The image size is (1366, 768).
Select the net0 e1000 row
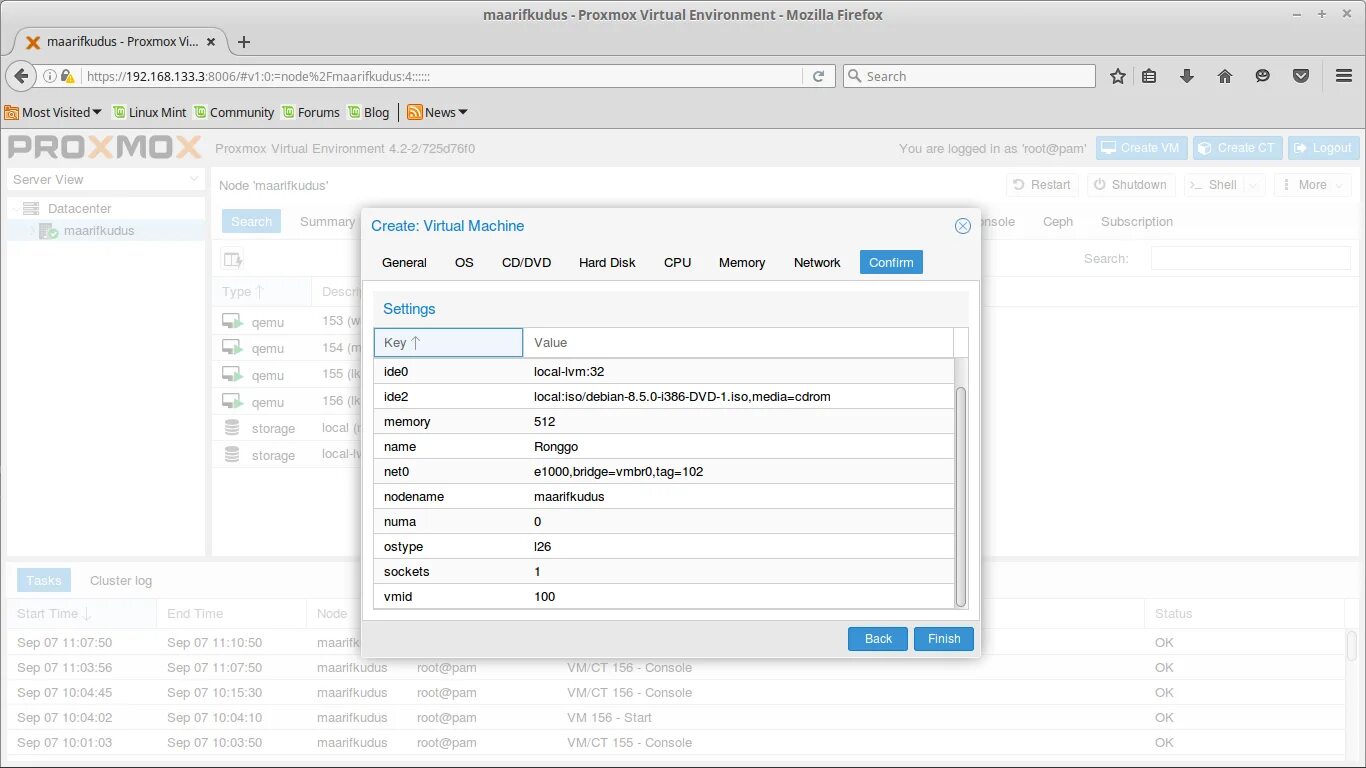pyautogui.click(x=664, y=471)
